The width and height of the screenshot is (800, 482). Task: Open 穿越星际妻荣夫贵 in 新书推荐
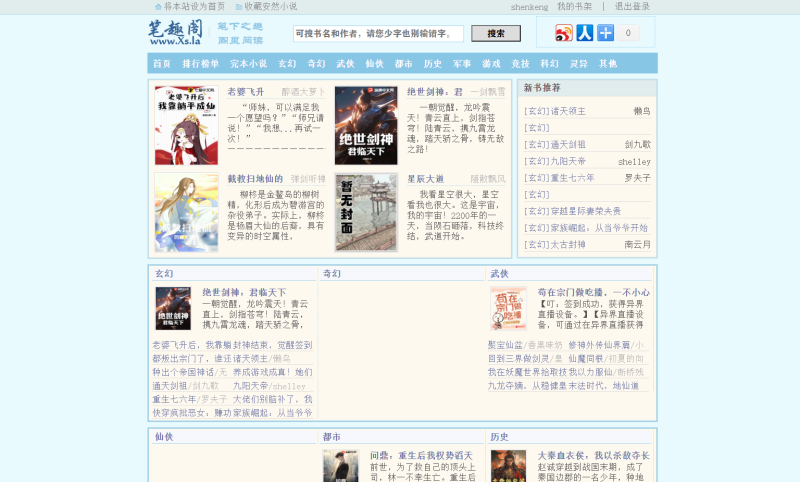pyautogui.click(x=586, y=211)
